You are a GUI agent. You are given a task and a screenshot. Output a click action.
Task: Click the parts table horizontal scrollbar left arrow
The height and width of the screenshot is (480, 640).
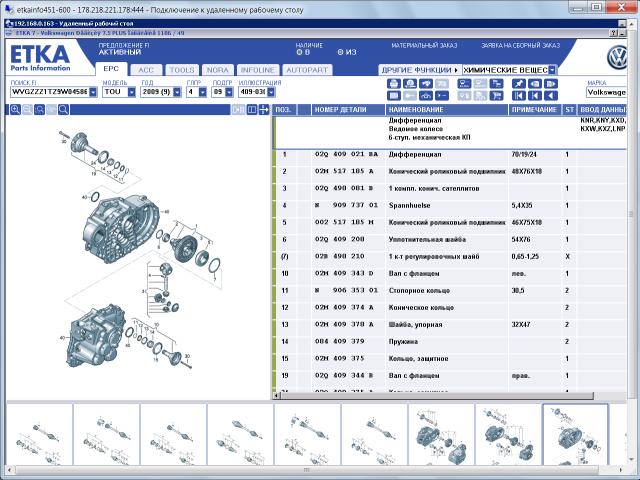(277, 395)
